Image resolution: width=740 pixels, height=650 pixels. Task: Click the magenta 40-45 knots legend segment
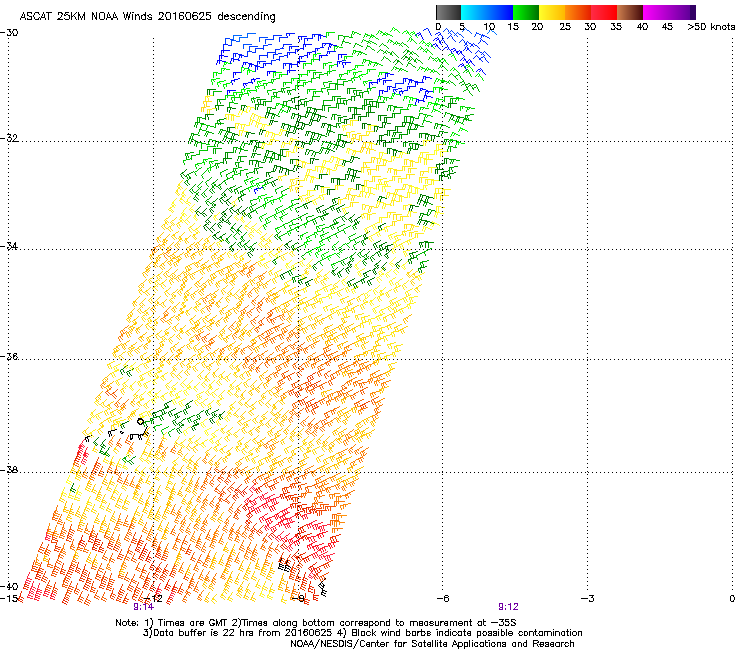(x=656, y=12)
